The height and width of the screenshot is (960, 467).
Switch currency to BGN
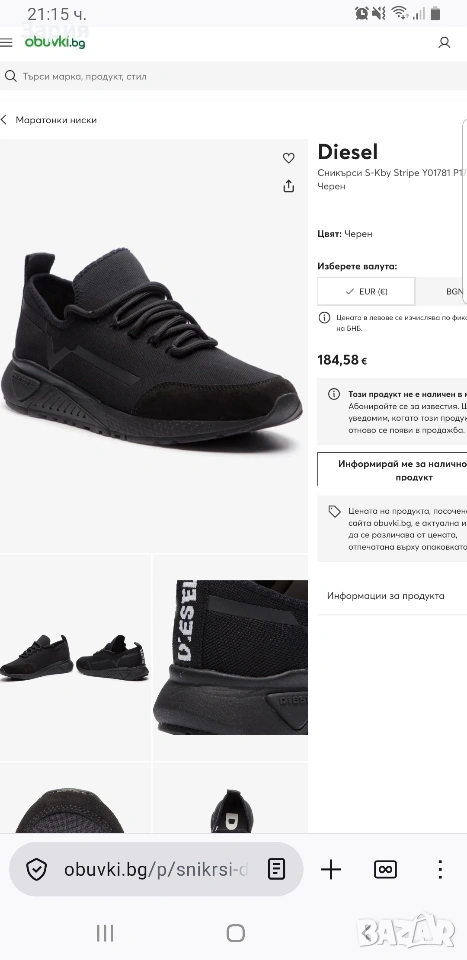click(x=441, y=291)
